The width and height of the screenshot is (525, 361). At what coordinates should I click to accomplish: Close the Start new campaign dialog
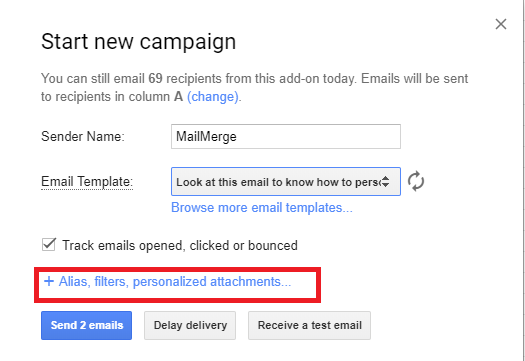click(501, 24)
